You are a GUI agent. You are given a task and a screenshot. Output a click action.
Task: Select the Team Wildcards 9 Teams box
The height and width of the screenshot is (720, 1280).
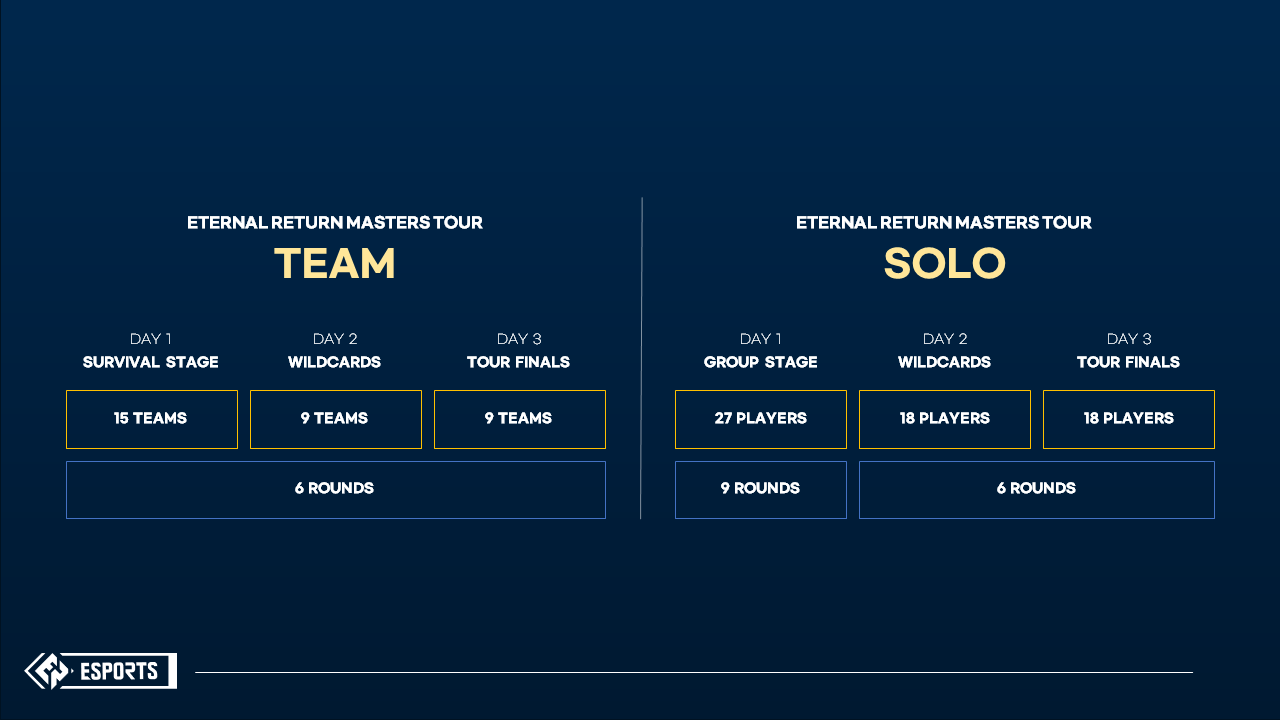[336, 419]
